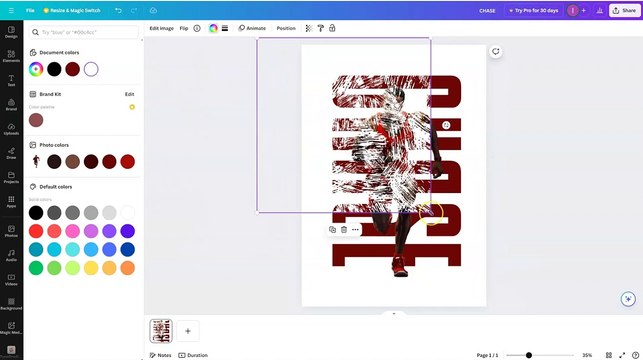Select black document color swatch
This screenshot has width=643, height=360.
54,69
